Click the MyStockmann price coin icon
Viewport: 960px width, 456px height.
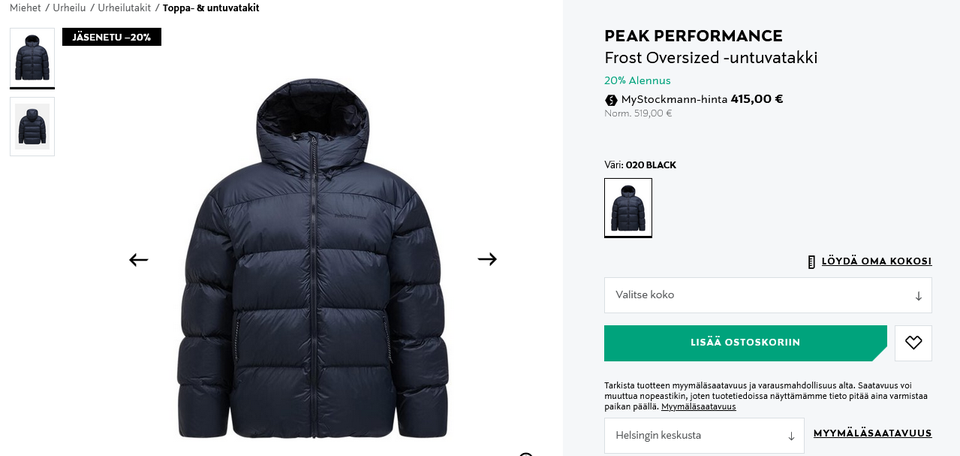(x=611, y=100)
